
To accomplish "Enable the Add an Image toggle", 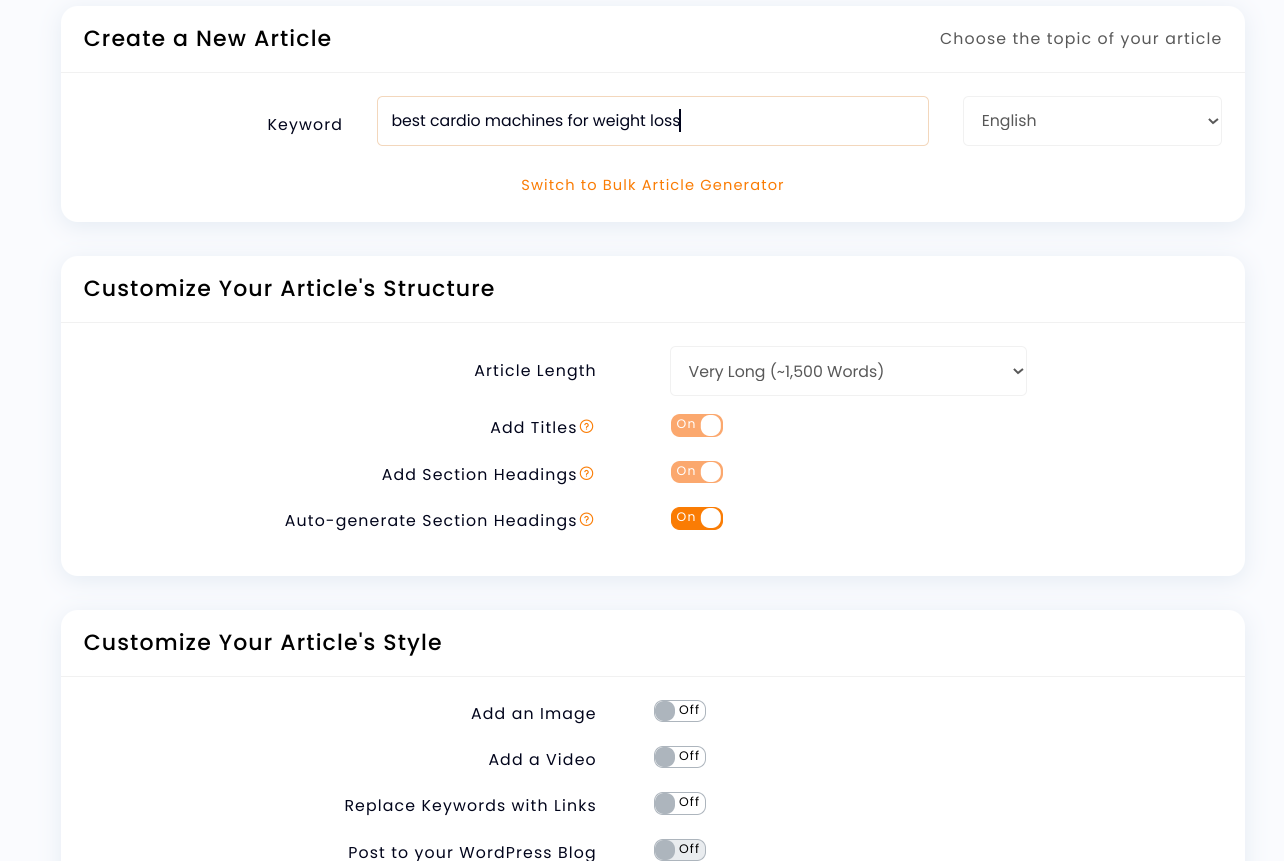I will coord(680,711).
